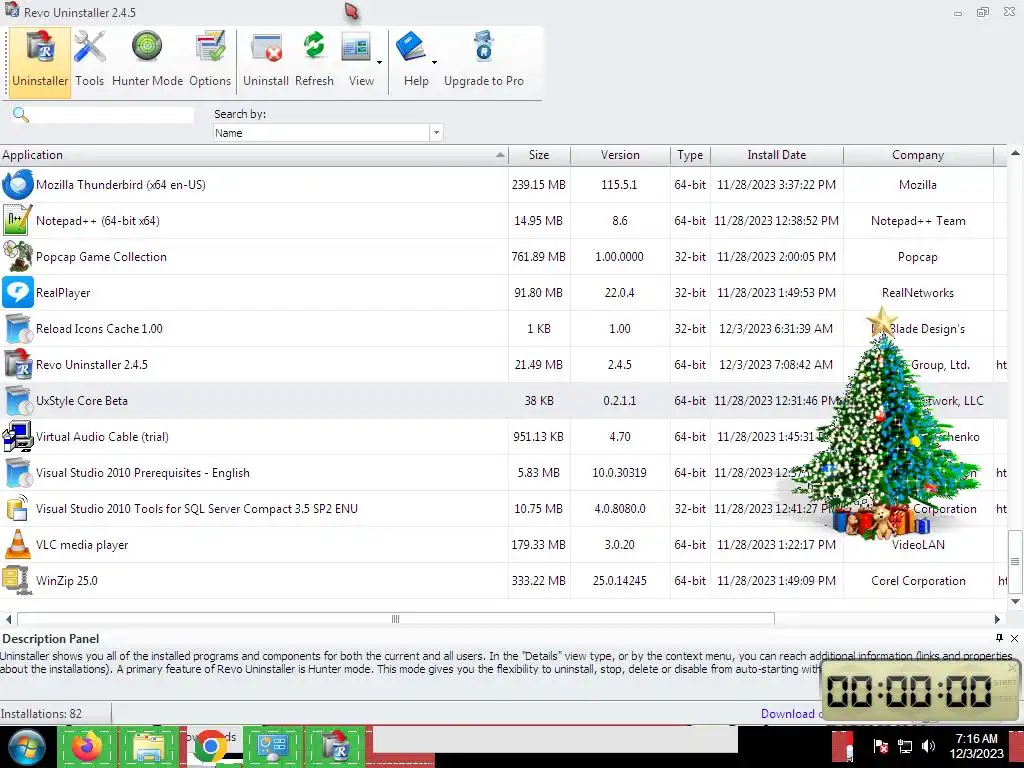
Task: Select Visual Studio 2010 Prerequisites icon
Action: point(18,472)
